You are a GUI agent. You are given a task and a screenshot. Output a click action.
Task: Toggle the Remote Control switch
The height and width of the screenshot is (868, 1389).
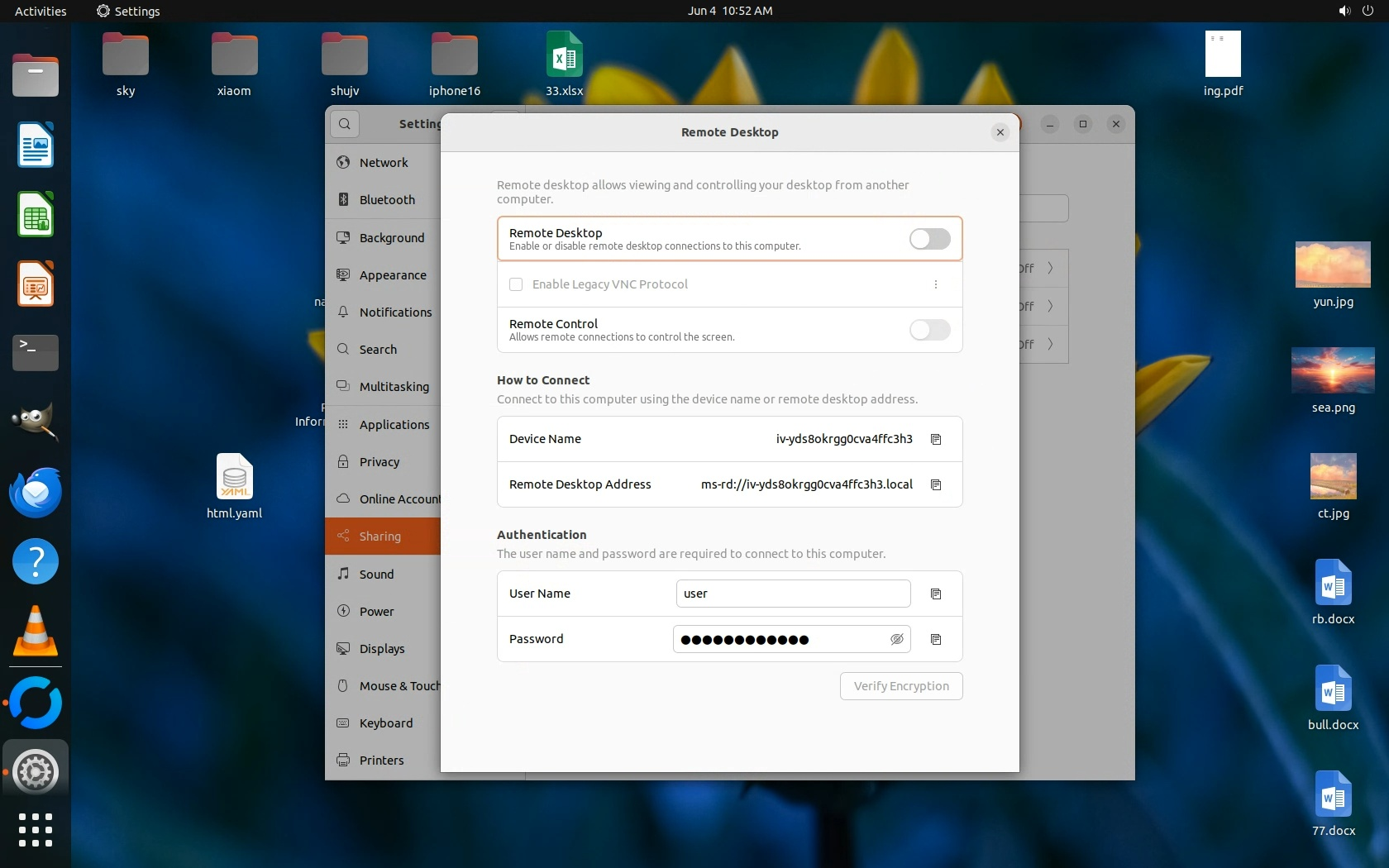(x=929, y=330)
